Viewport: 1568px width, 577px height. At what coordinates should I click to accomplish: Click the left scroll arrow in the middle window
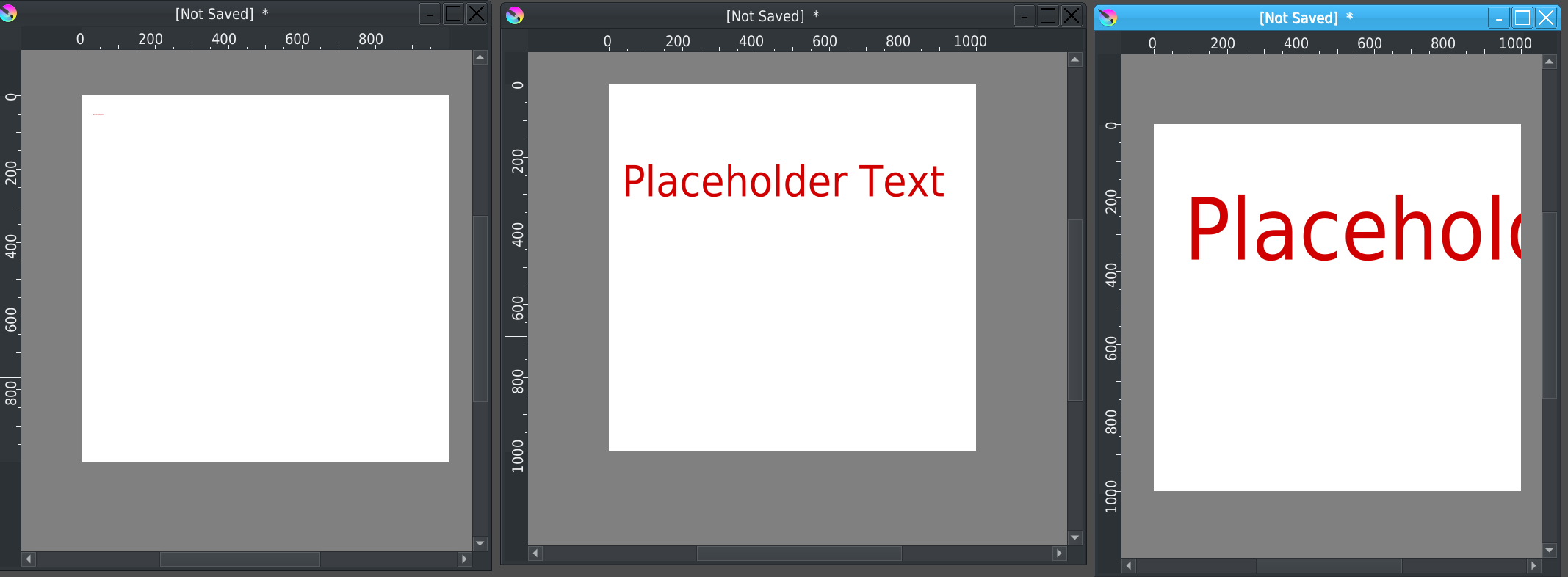coord(536,554)
